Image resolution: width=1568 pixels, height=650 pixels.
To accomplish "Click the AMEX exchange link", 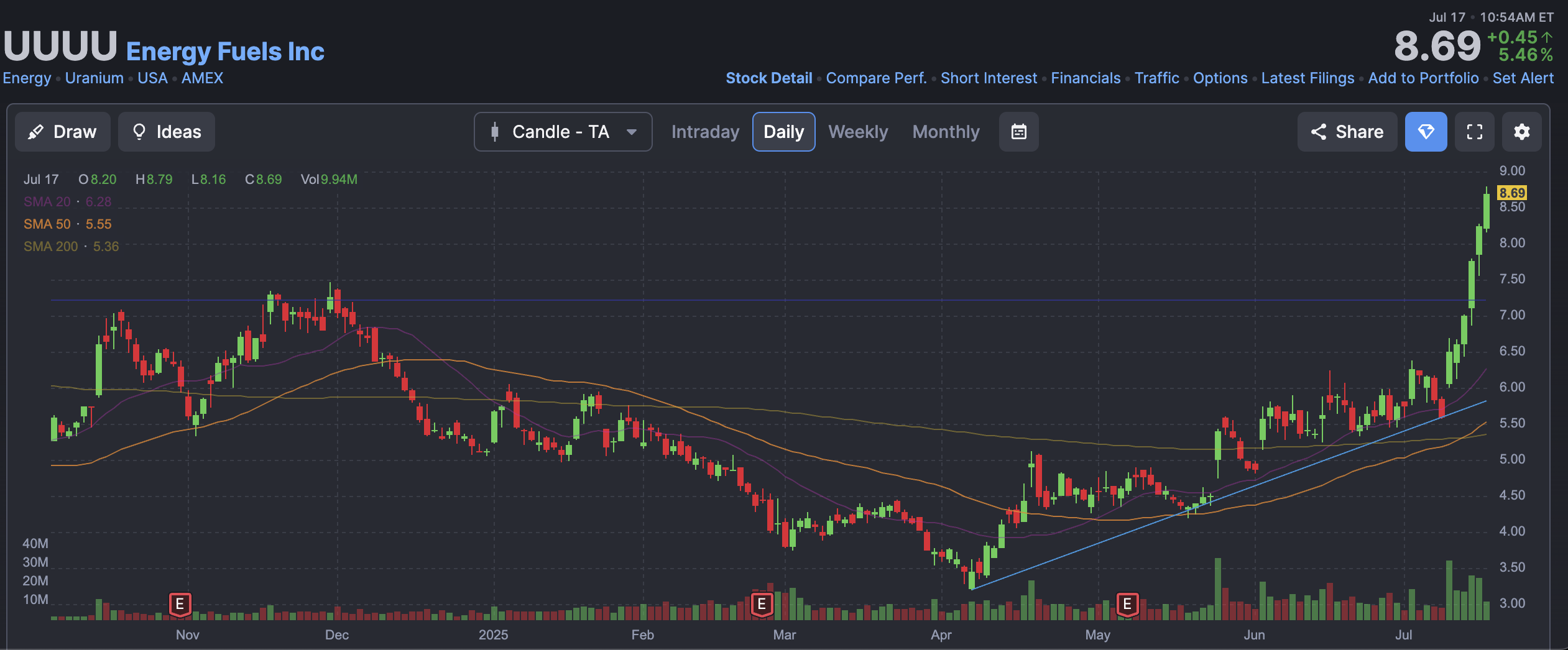I will [x=202, y=78].
